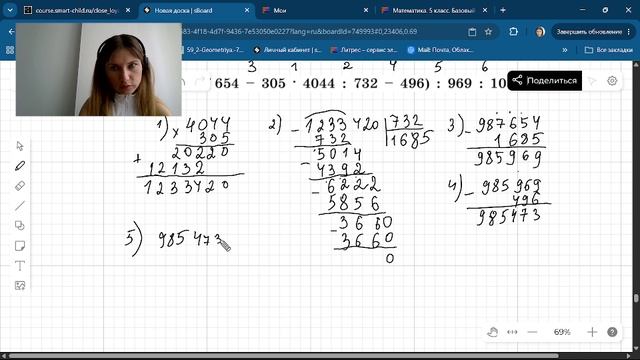Select the insert image tool
The height and width of the screenshot is (360, 640).
tap(20, 285)
